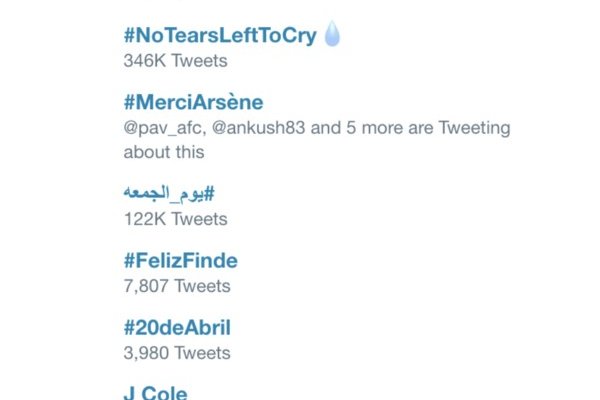Image resolution: width=600 pixels, height=400 pixels.
Task: Click "Tweets" label beneath #20deAbril
Action: coord(204,353)
